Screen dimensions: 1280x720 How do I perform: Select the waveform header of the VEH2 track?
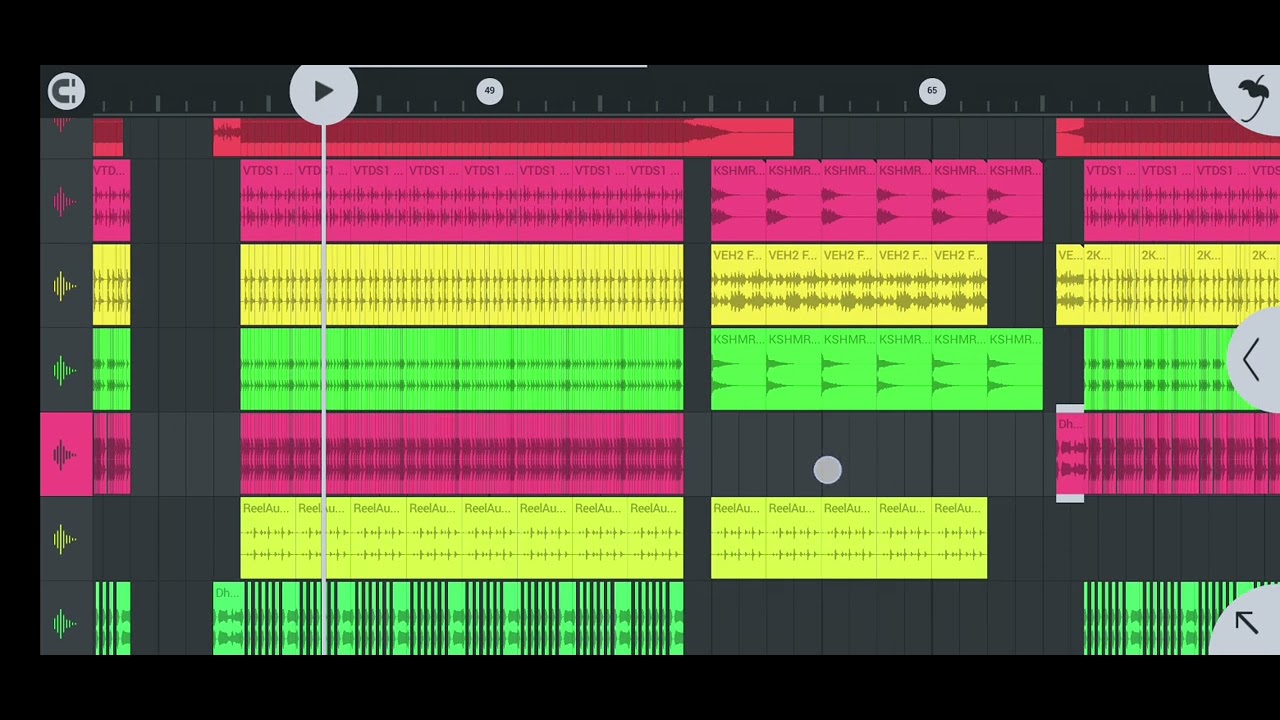pos(66,287)
